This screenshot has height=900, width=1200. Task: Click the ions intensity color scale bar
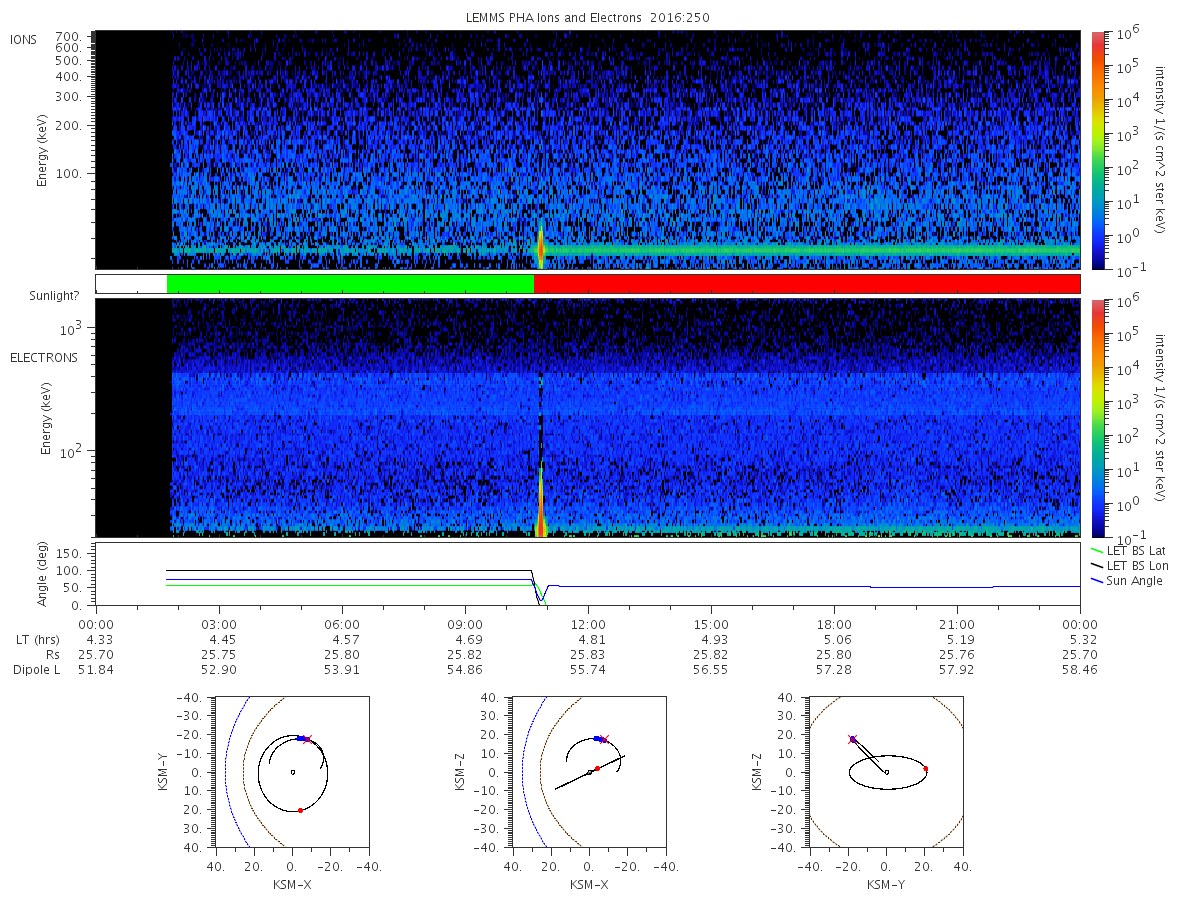[1097, 150]
